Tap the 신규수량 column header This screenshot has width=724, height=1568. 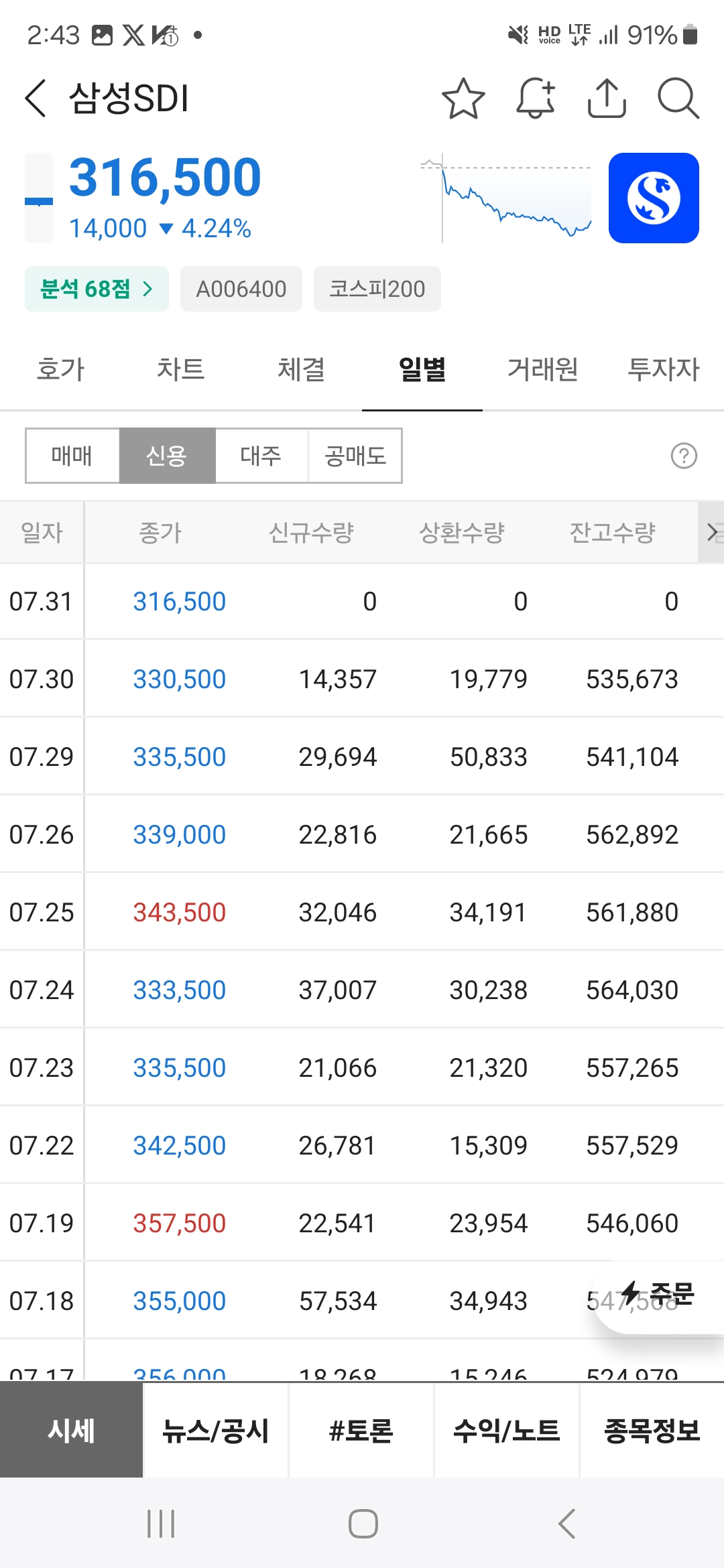311,533
